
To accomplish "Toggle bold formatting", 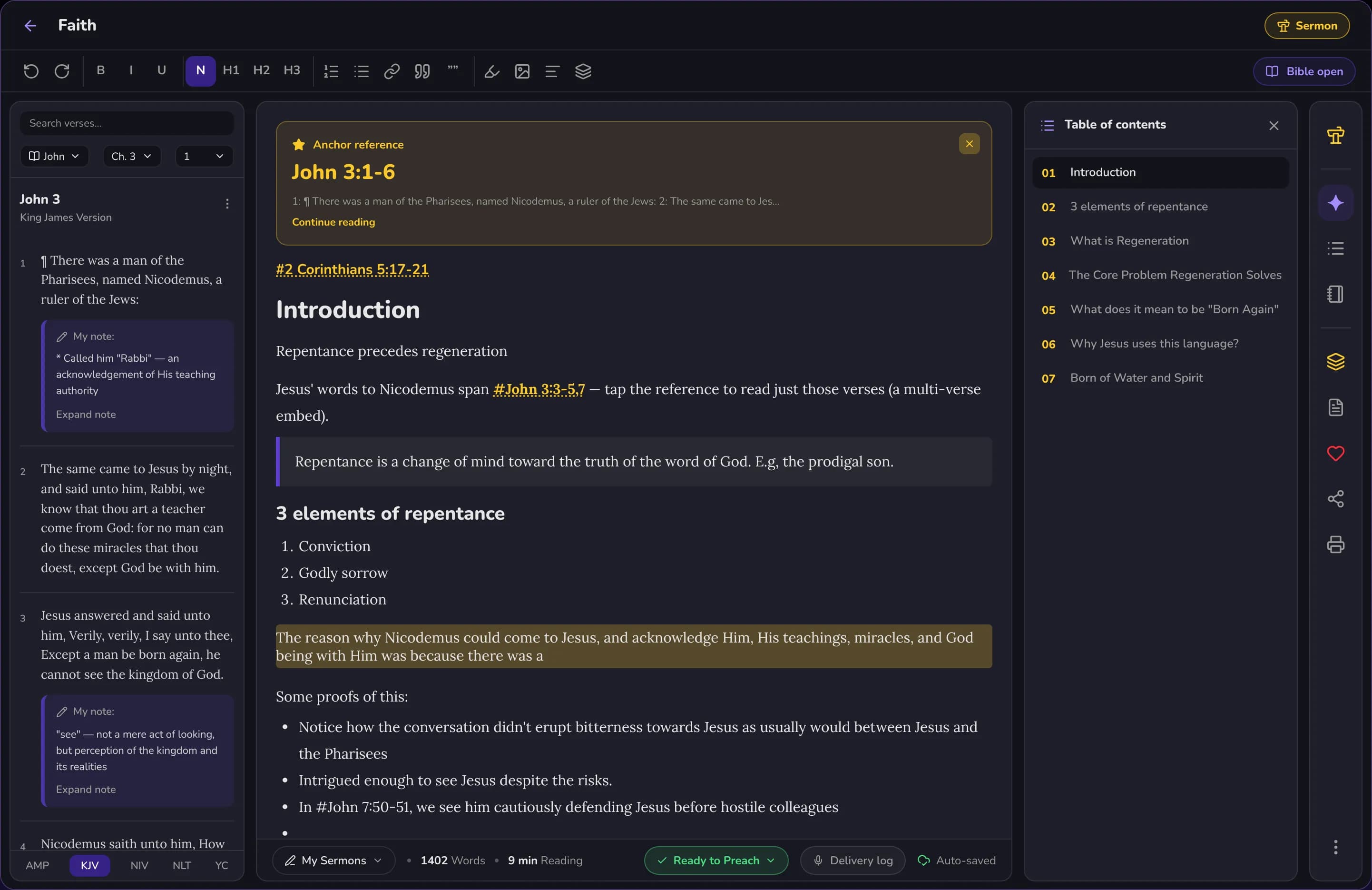I will tap(100, 70).
